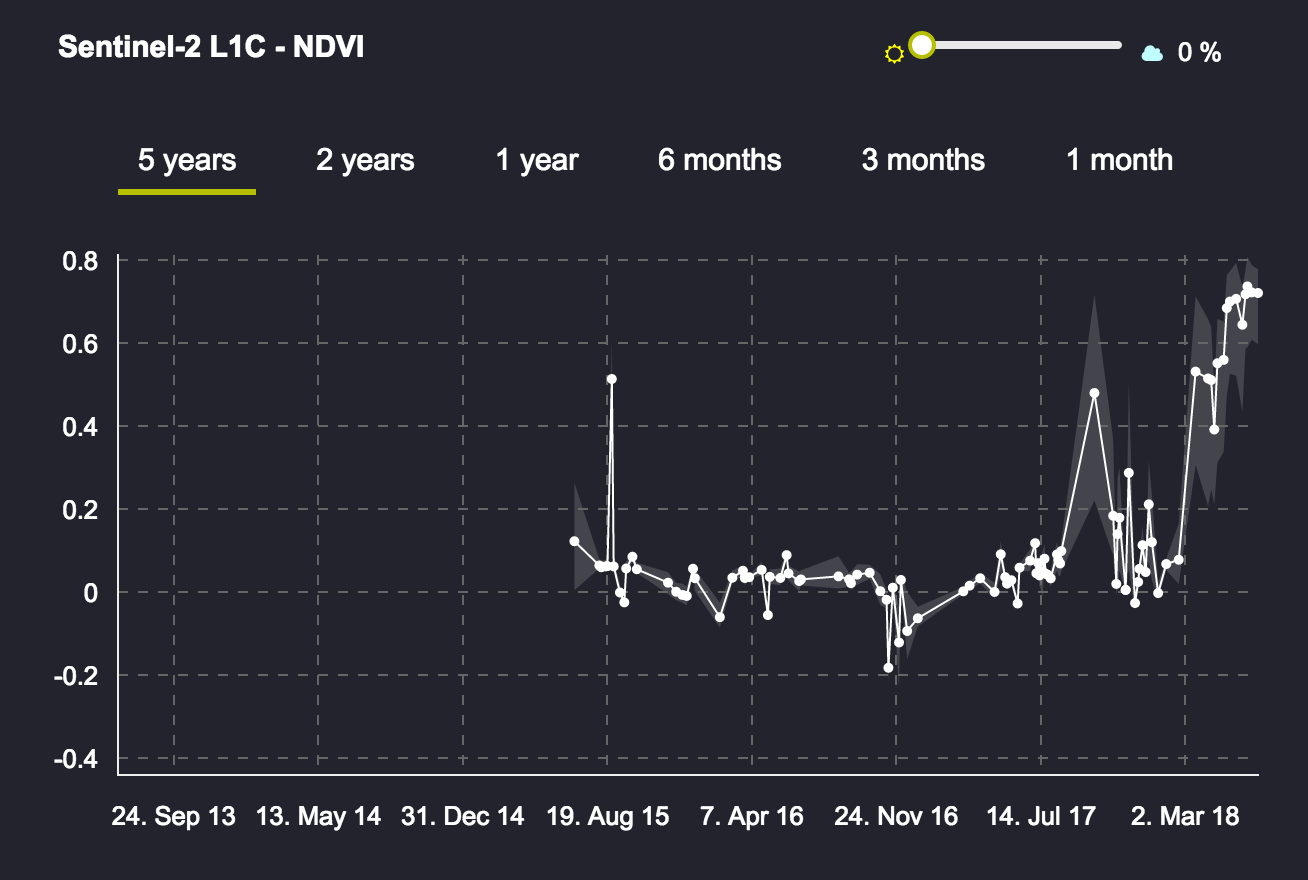
Task: Switch to the 5 years tab
Action: pyautogui.click(x=187, y=160)
